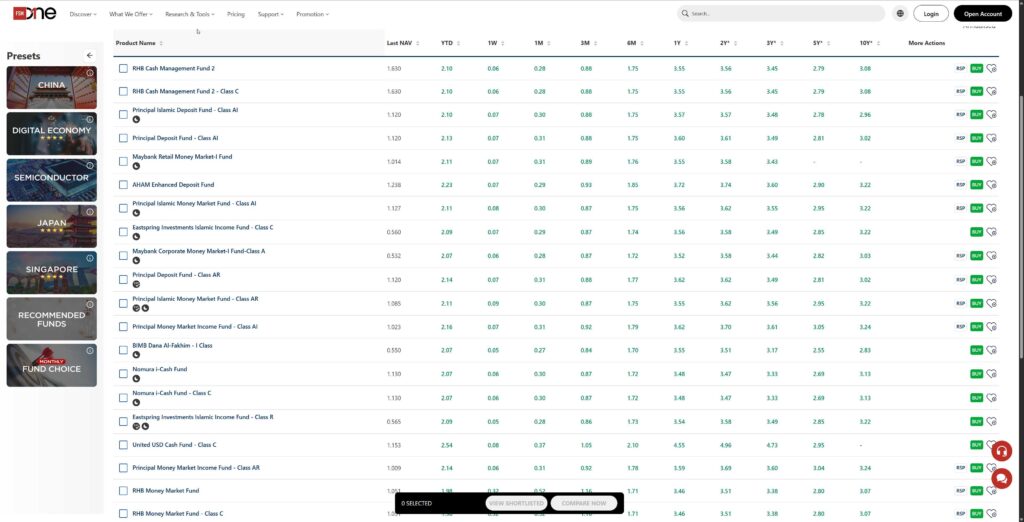Collapse the Presets panel with back arrow

click(89, 56)
